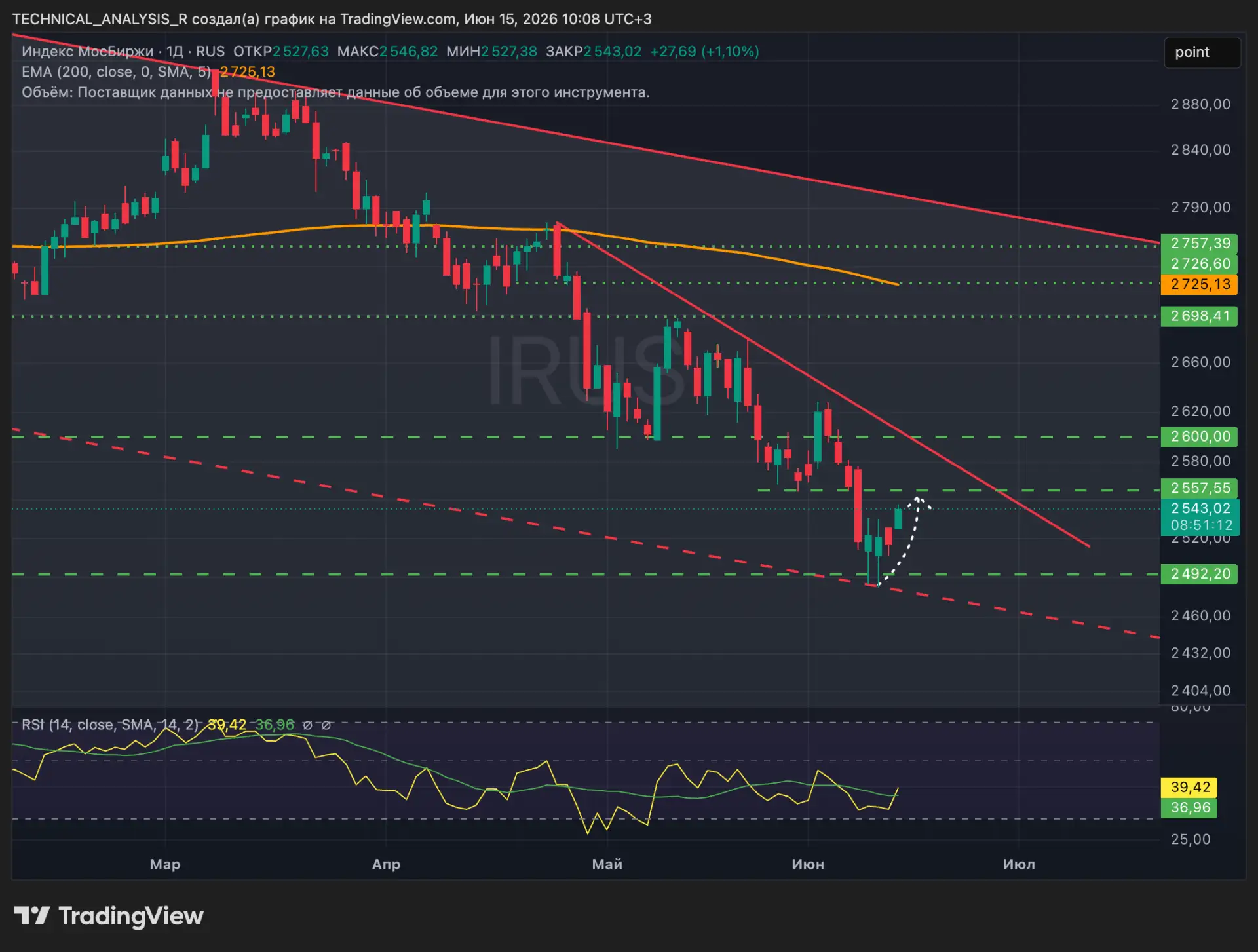Select the 2492,20 support level label
The height and width of the screenshot is (952, 1258).
1199,574
